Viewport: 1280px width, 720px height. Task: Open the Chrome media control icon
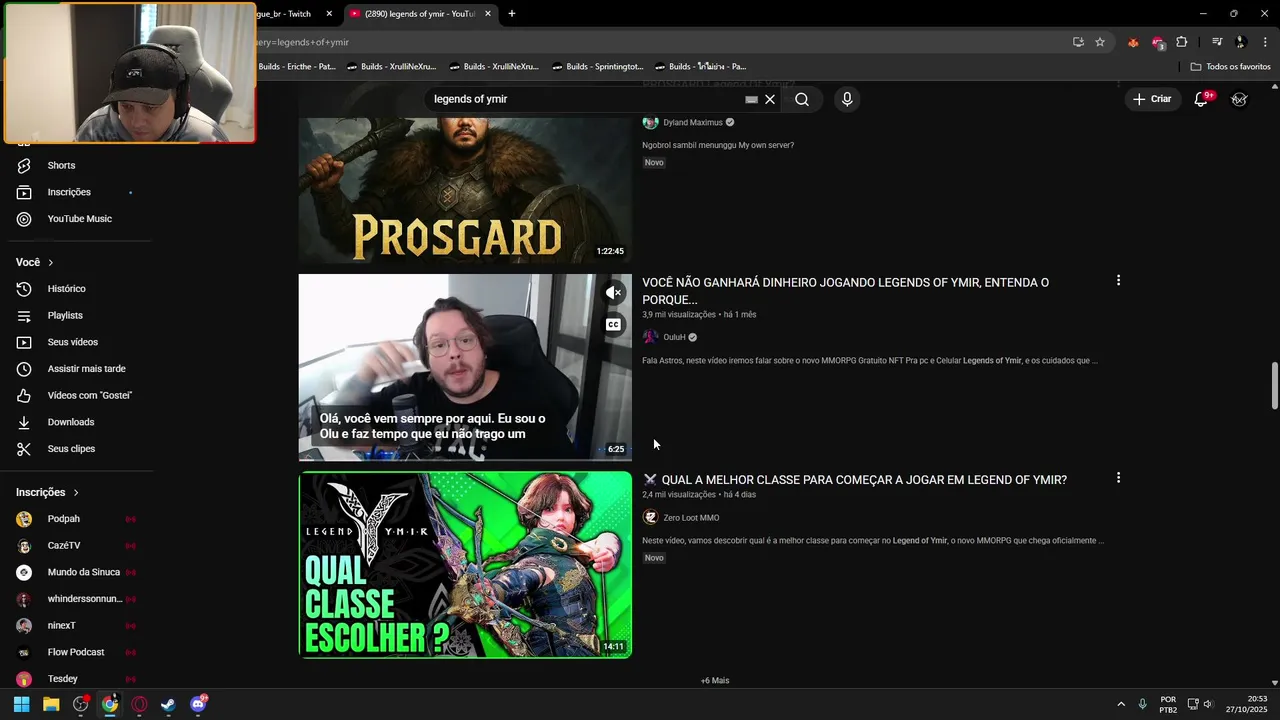(1217, 42)
